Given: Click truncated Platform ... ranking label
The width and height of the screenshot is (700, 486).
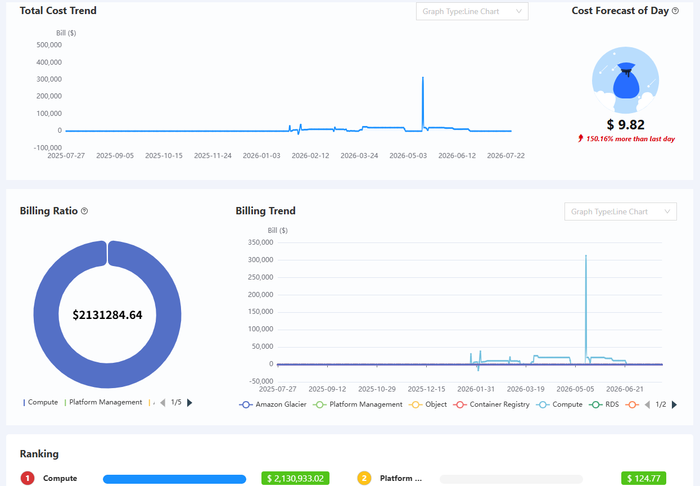Looking at the screenshot, I should [400, 478].
